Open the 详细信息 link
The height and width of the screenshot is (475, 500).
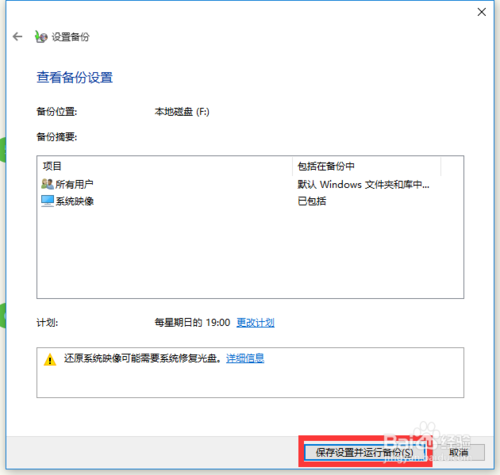[245, 358]
